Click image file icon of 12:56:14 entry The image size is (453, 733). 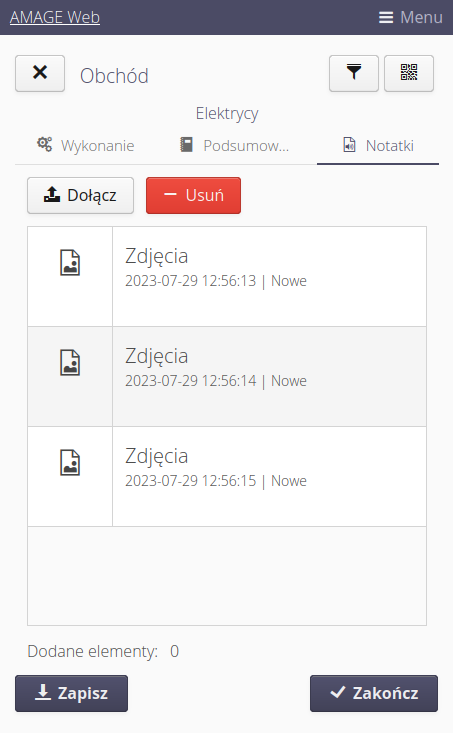70,363
